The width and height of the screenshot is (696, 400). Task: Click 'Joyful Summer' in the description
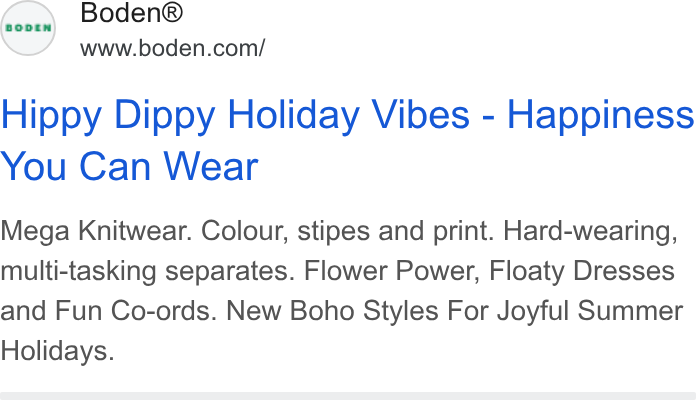click(x=590, y=311)
